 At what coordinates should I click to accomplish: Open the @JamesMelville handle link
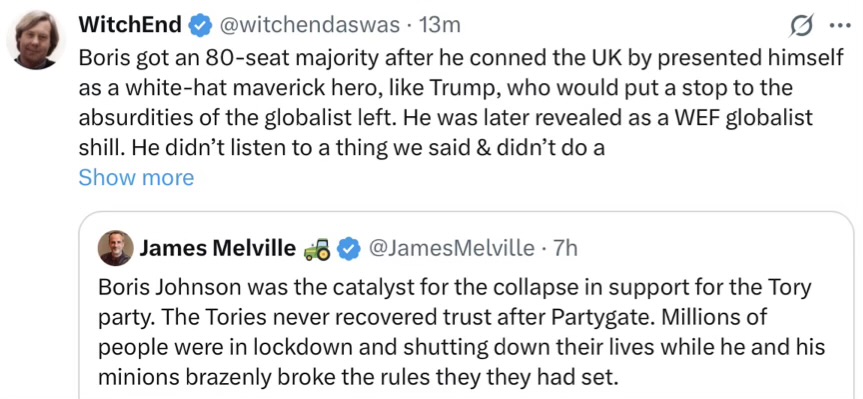pyautogui.click(x=451, y=249)
